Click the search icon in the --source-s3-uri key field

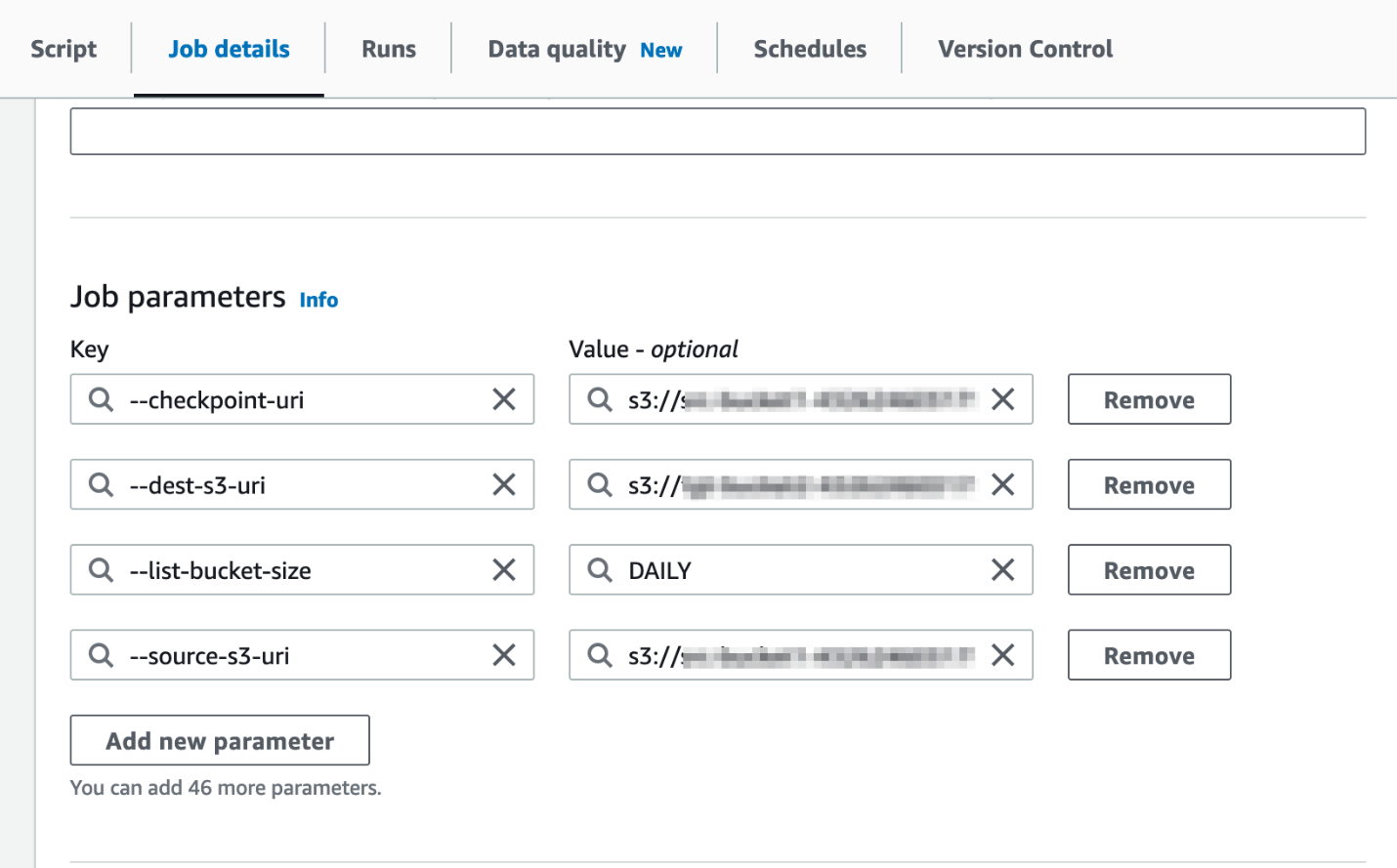click(100, 655)
